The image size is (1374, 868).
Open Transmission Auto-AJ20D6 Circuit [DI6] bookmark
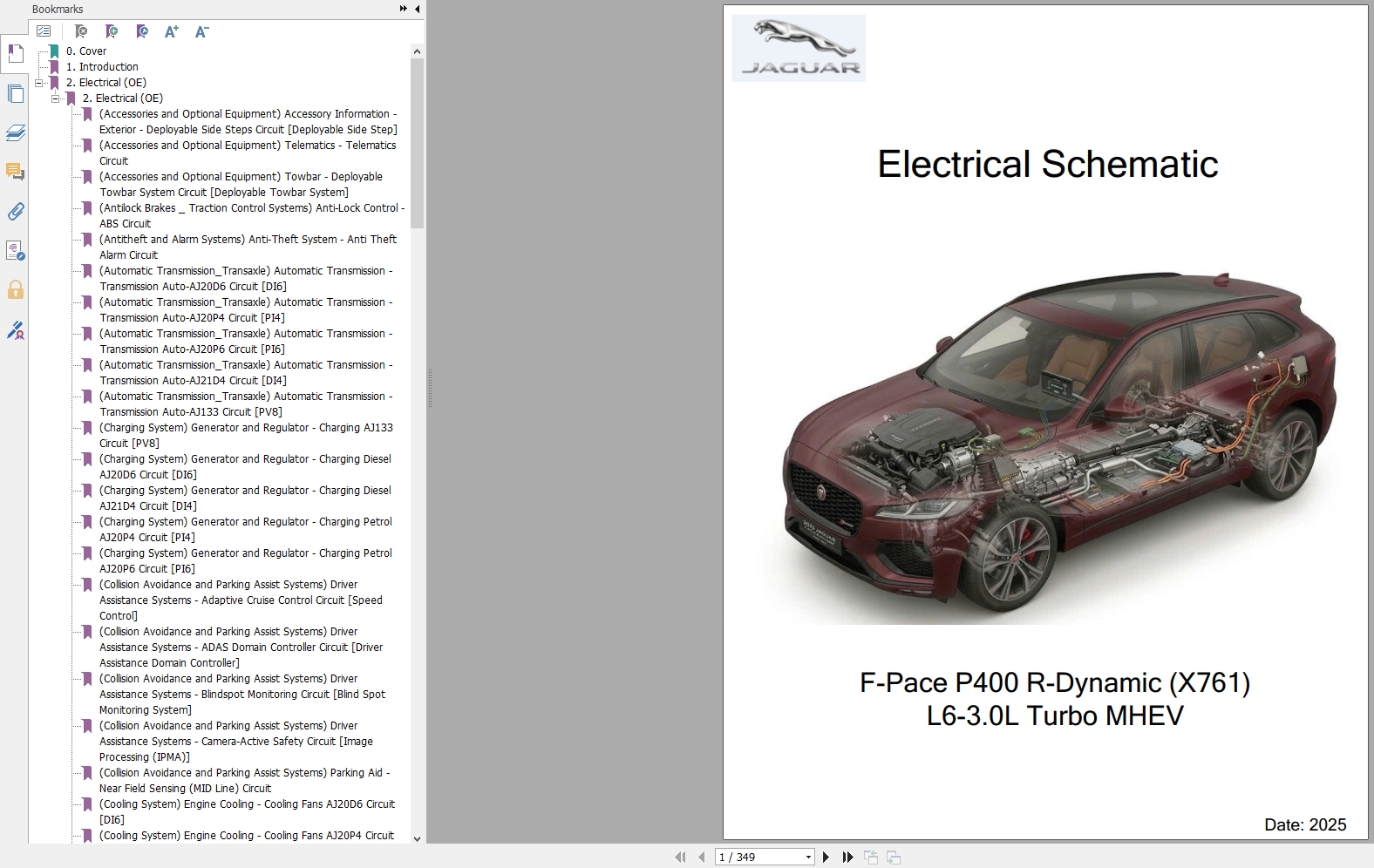[x=246, y=279]
